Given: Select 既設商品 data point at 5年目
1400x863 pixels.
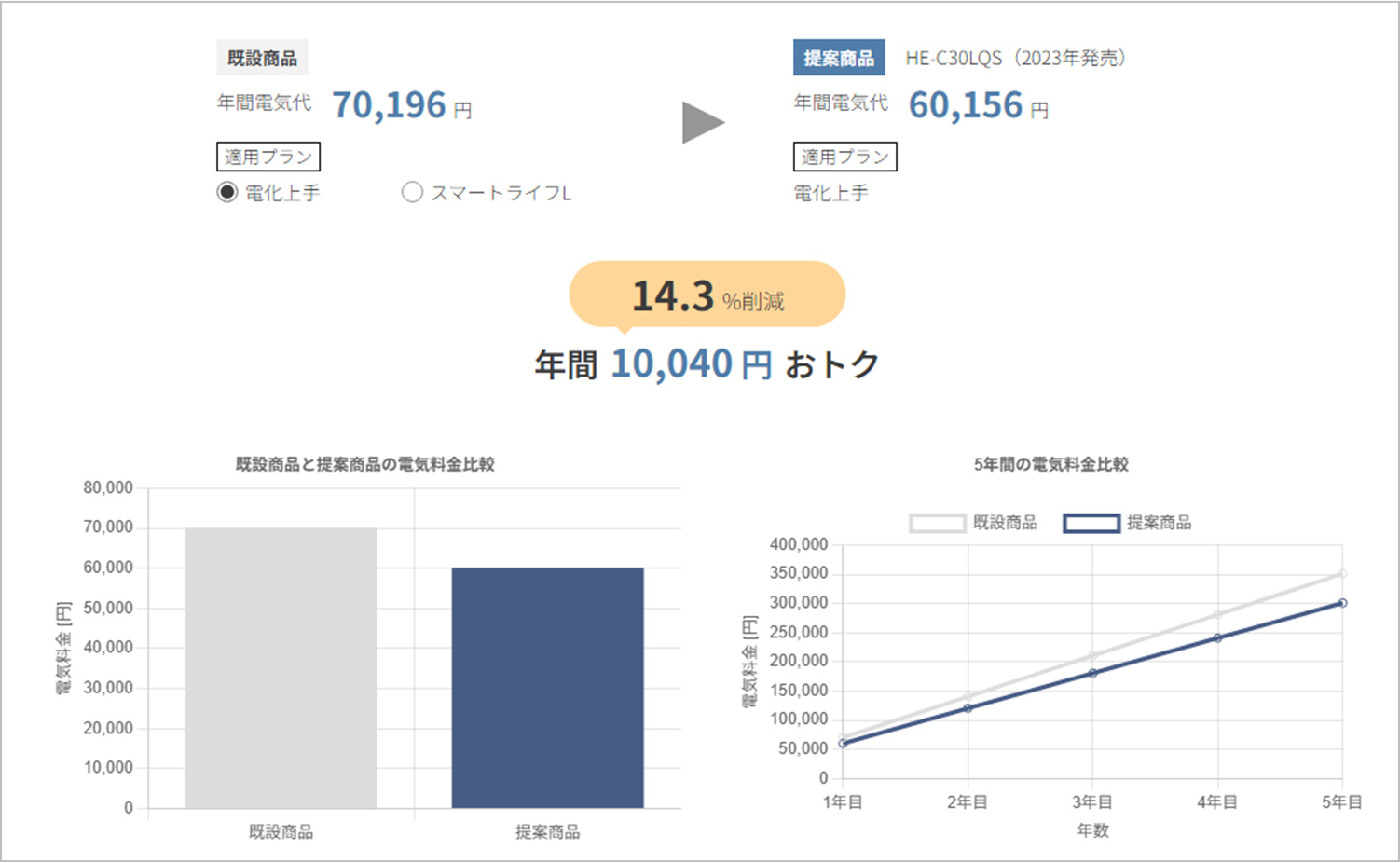Looking at the screenshot, I should click(1342, 574).
